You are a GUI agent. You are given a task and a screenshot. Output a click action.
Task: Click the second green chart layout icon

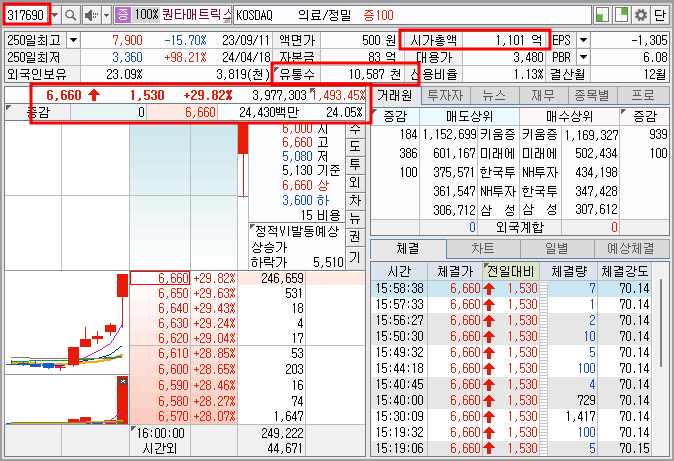(621, 15)
